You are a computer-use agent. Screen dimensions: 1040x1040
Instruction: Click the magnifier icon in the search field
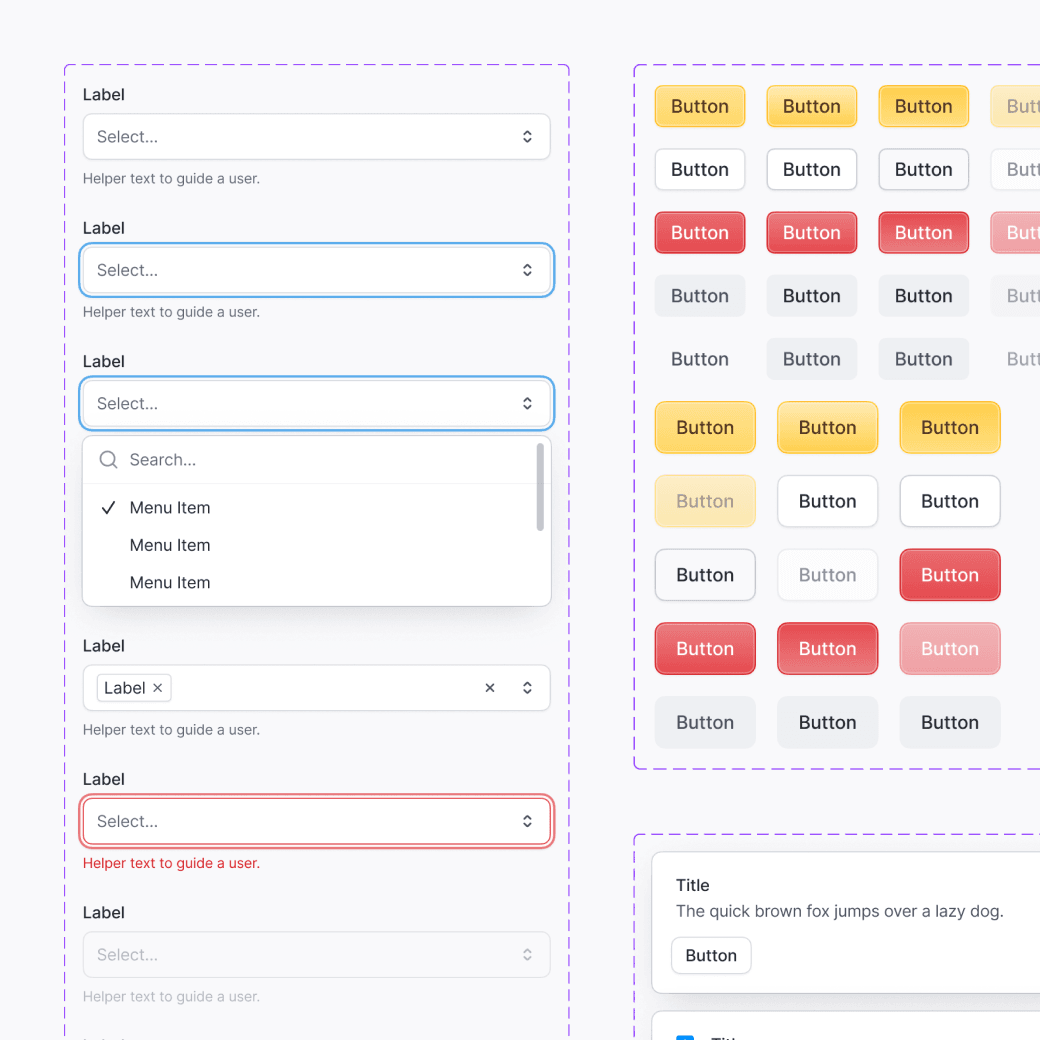(x=108, y=460)
